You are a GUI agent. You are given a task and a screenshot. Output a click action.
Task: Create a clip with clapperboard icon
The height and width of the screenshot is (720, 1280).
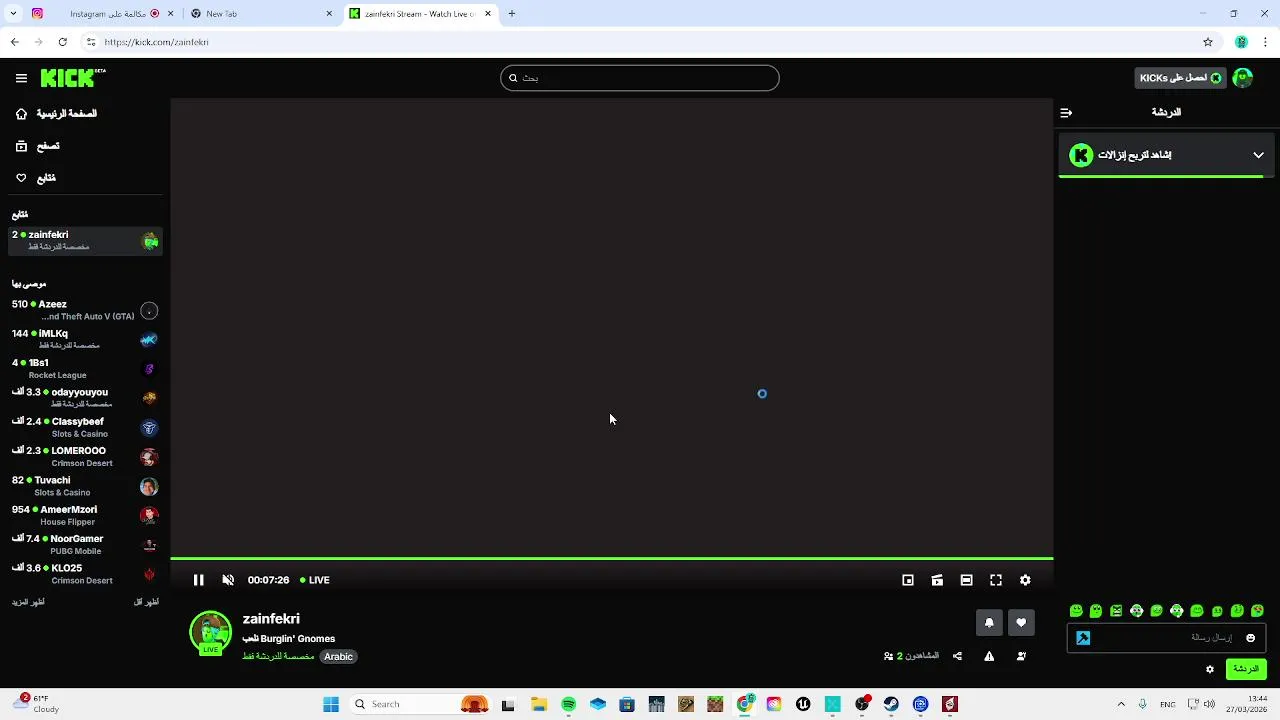[x=937, y=580]
